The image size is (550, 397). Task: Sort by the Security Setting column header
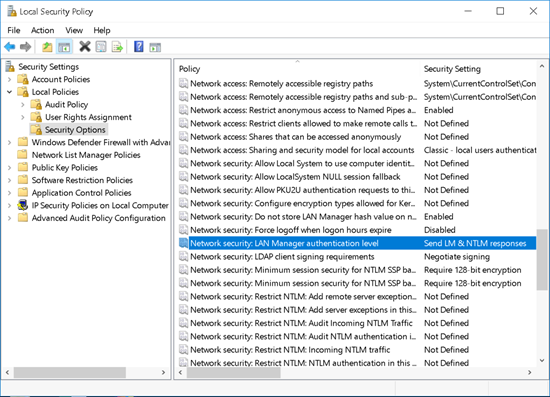478,69
